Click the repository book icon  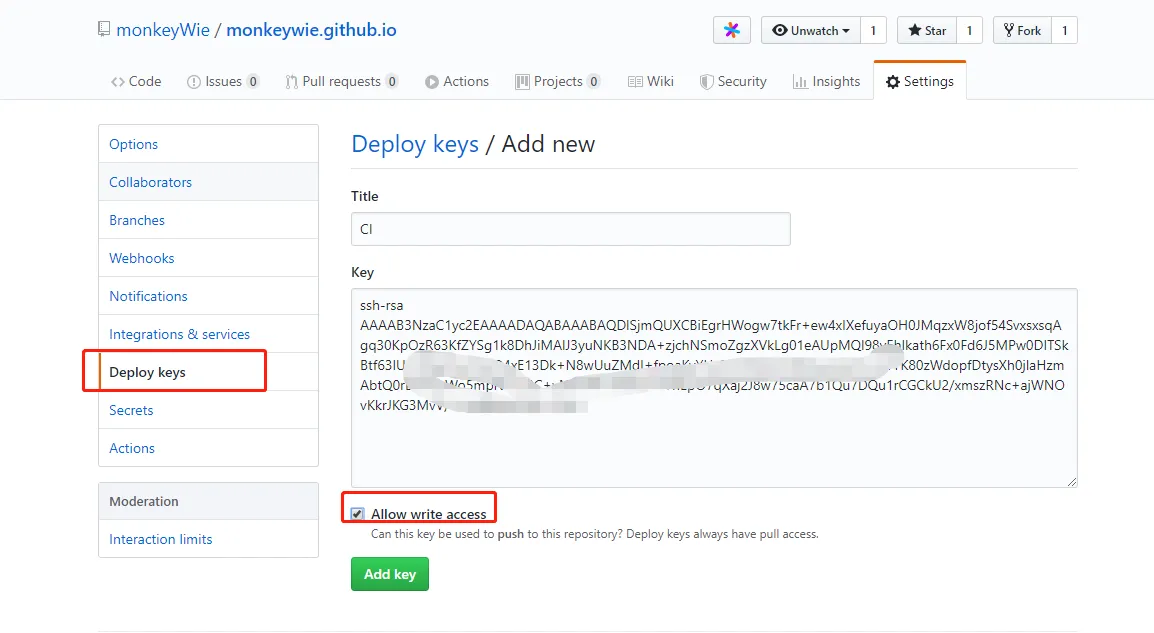(104, 30)
